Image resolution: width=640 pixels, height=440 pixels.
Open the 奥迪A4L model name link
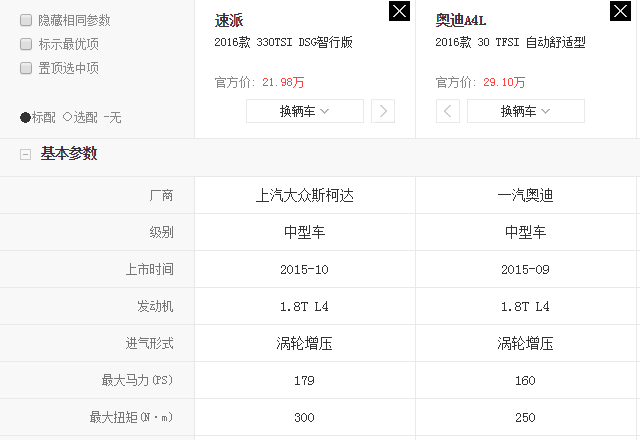461,20
